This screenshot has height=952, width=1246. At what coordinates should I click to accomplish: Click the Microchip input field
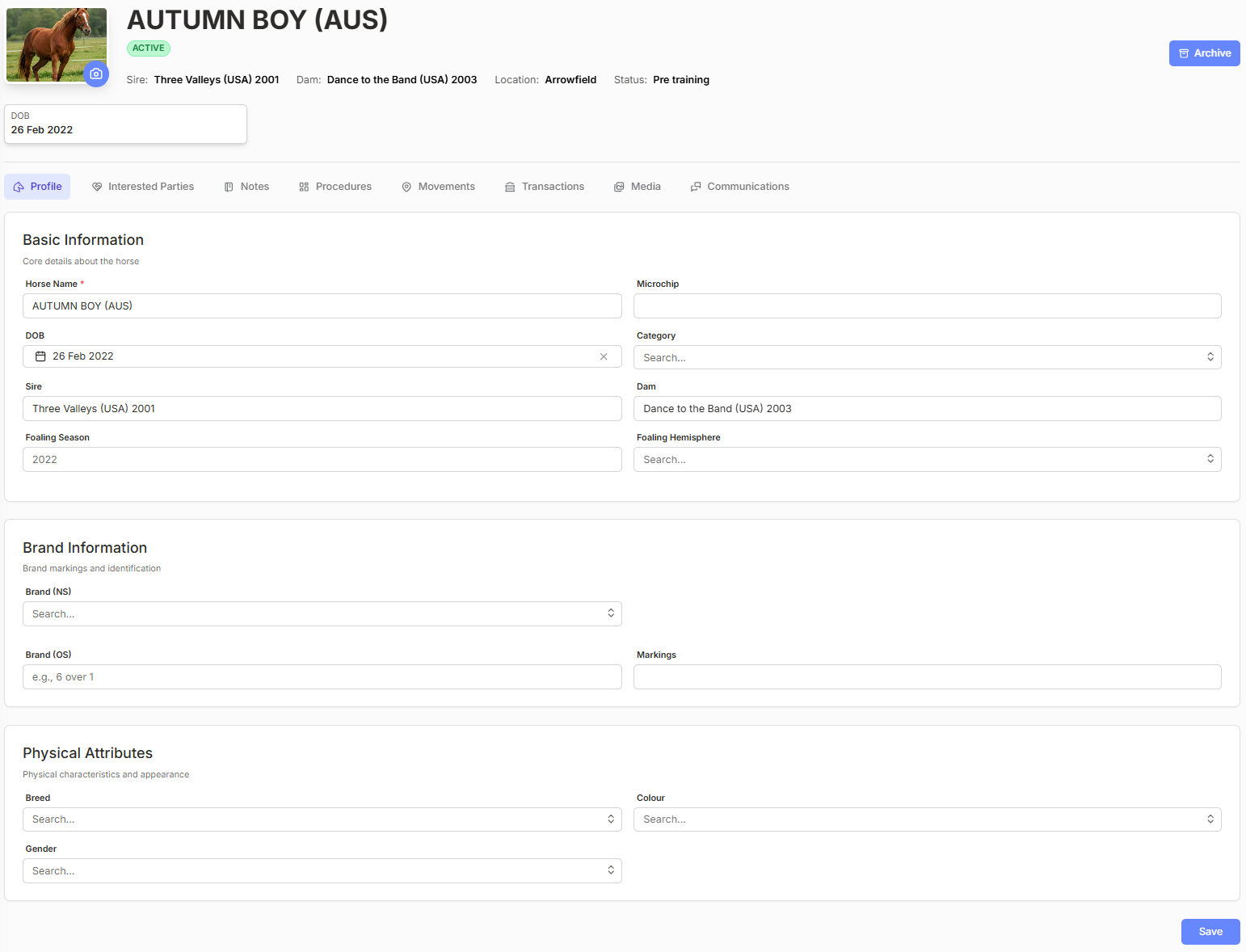[927, 306]
